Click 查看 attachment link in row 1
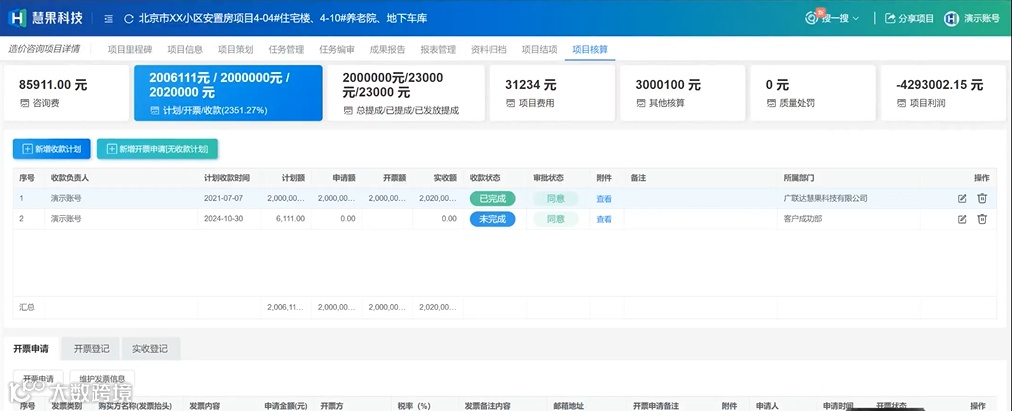Image resolution: width=1012 pixels, height=411 pixels. [604, 199]
